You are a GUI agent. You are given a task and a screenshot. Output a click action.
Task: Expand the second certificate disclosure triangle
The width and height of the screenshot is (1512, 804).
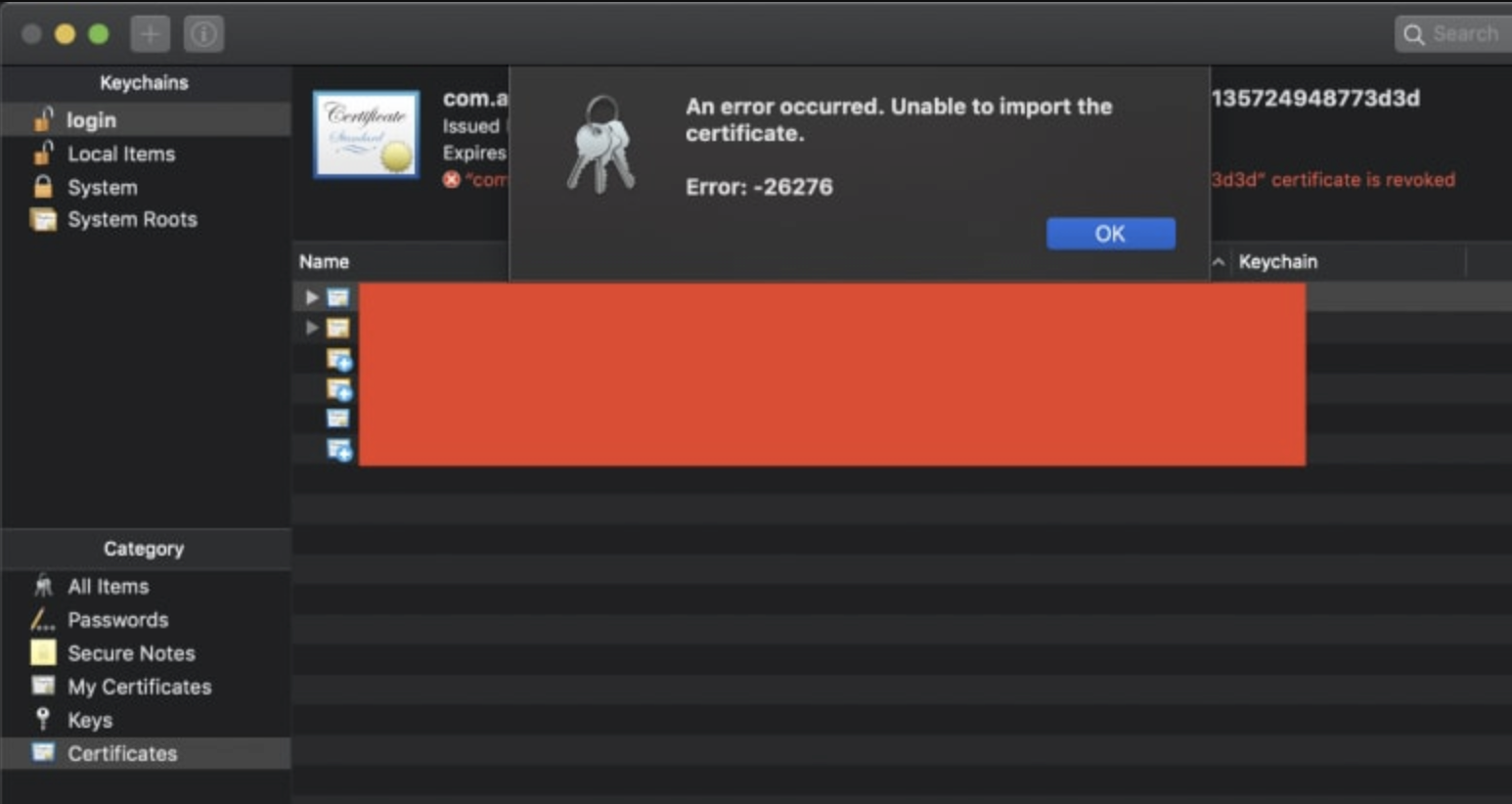[x=312, y=327]
